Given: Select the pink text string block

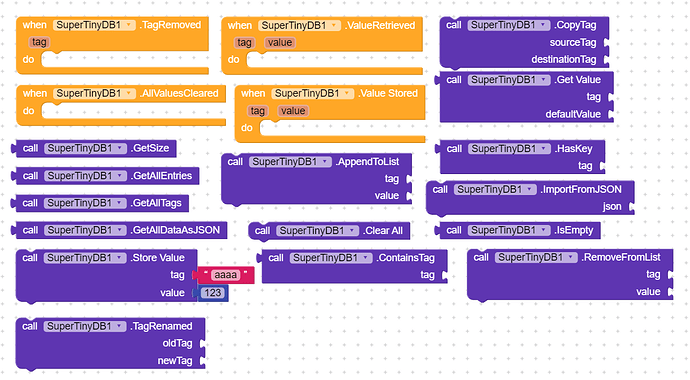Looking at the screenshot, I should (x=226, y=275).
